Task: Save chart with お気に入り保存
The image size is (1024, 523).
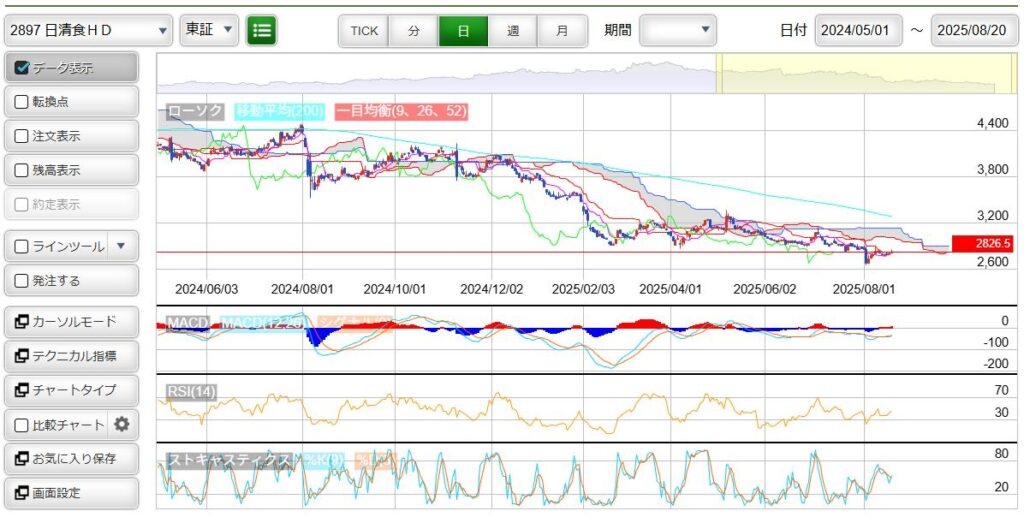Action: pyautogui.click(x=70, y=459)
